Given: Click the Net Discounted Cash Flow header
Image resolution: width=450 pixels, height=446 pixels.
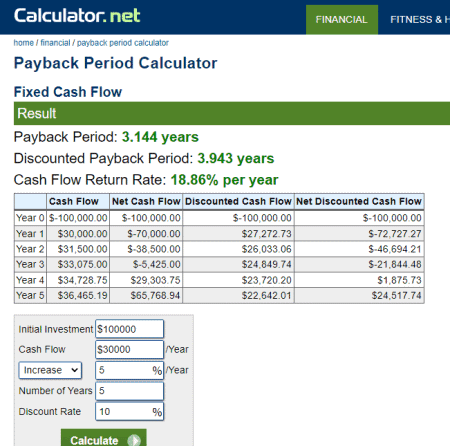Looking at the screenshot, I should [359, 201].
